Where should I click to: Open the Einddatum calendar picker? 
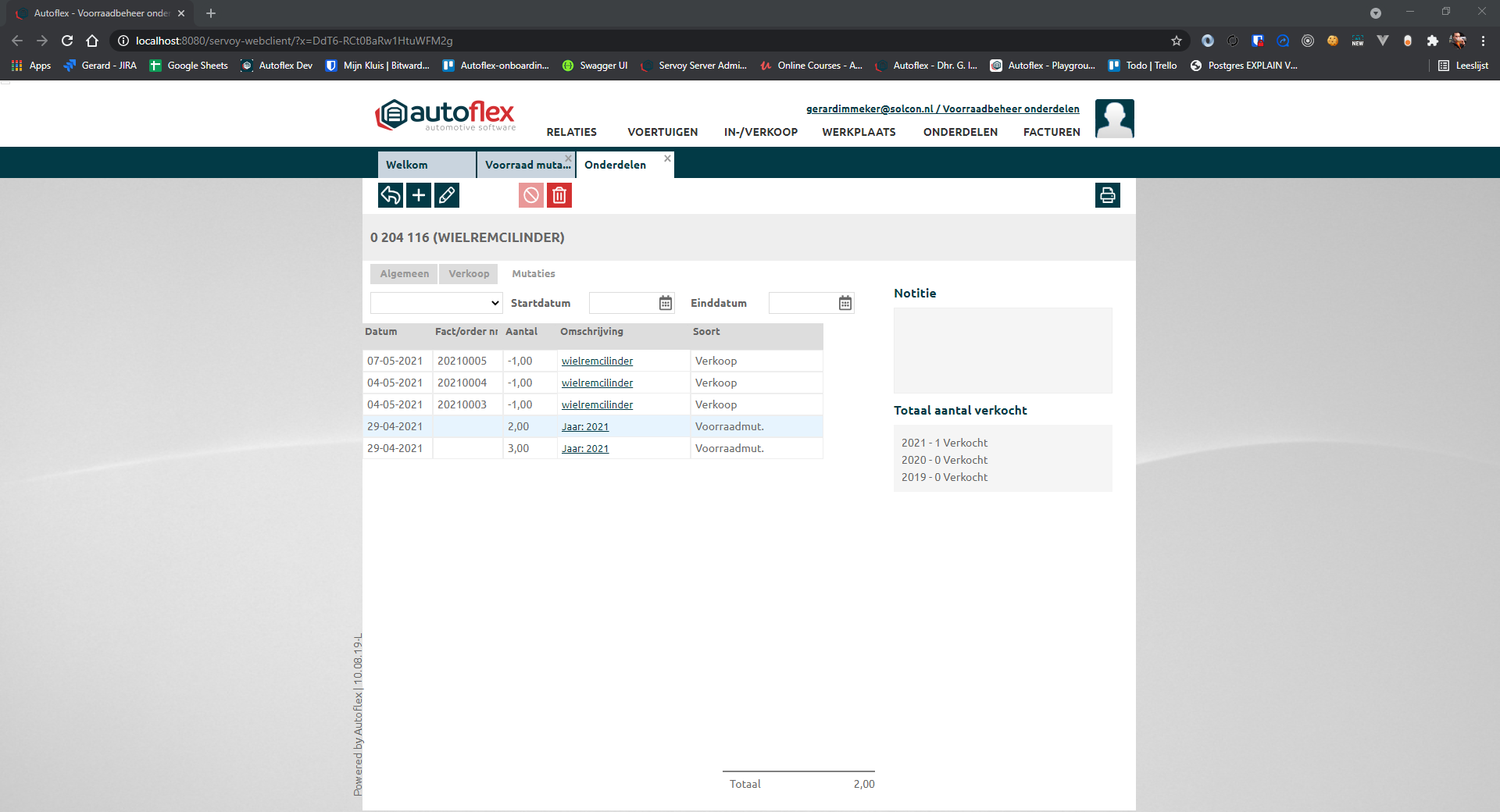point(845,303)
